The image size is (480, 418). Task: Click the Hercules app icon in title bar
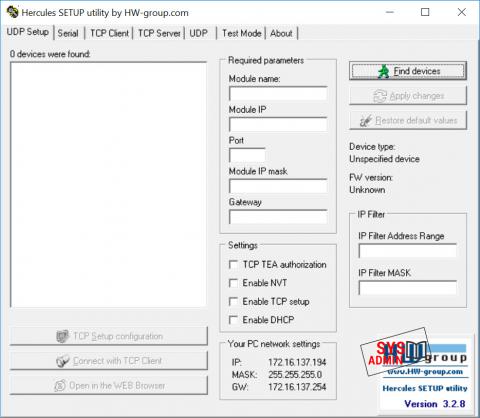tap(13, 12)
